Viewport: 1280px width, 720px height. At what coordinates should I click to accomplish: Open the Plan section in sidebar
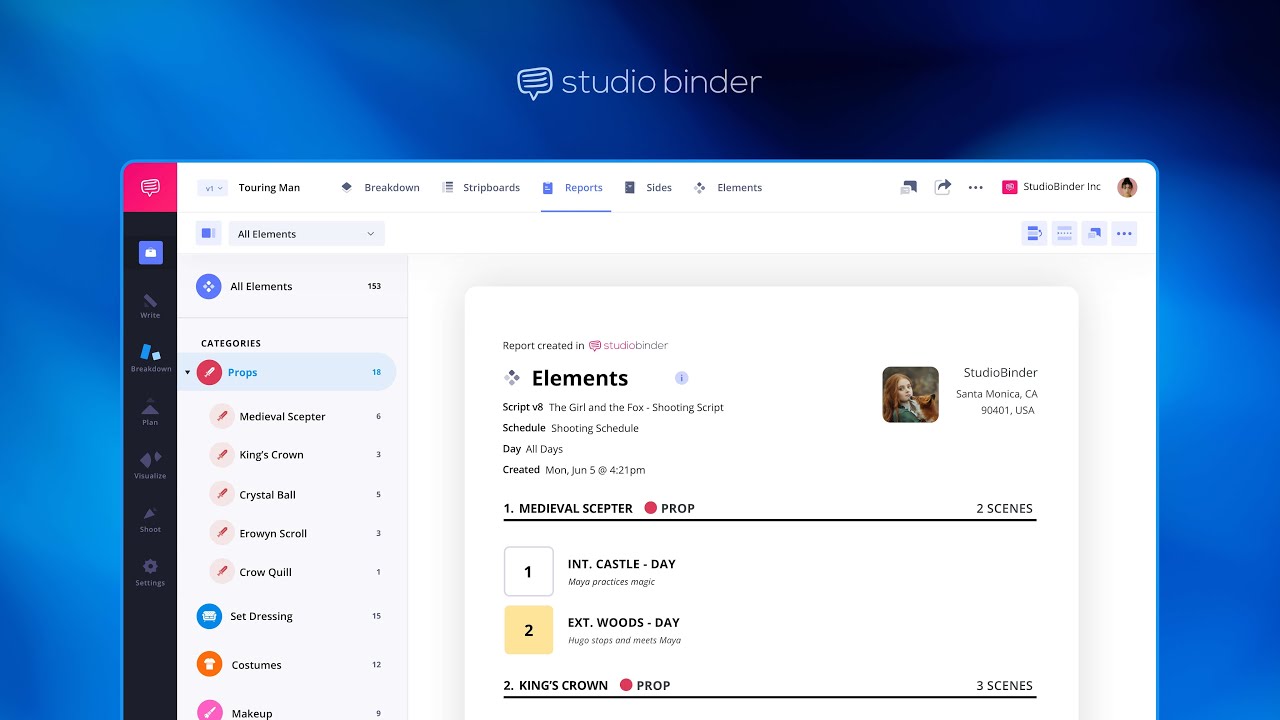[150, 412]
